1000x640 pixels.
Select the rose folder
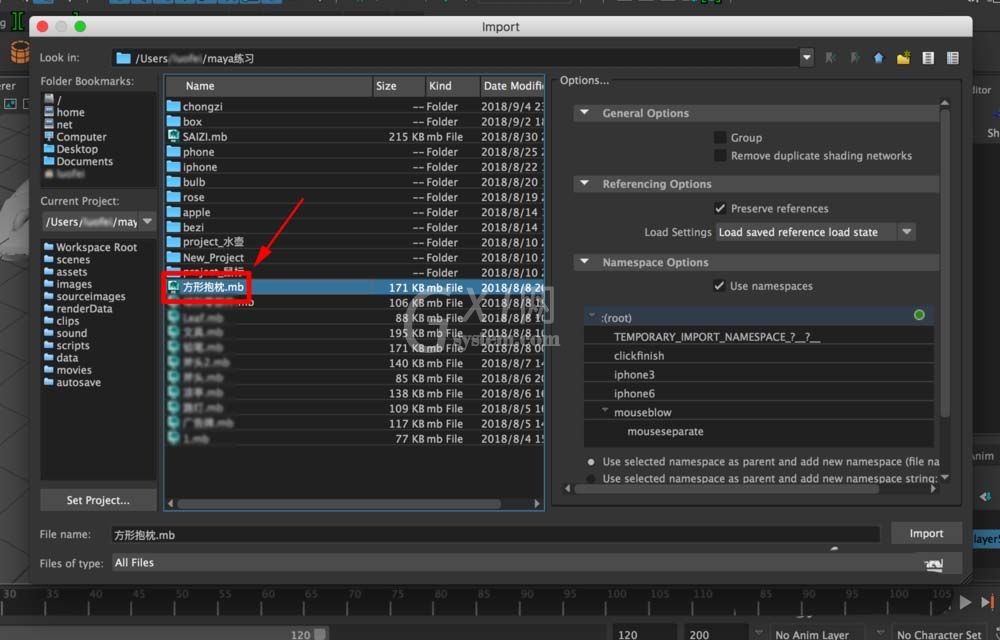pyautogui.click(x=355, y=197)
